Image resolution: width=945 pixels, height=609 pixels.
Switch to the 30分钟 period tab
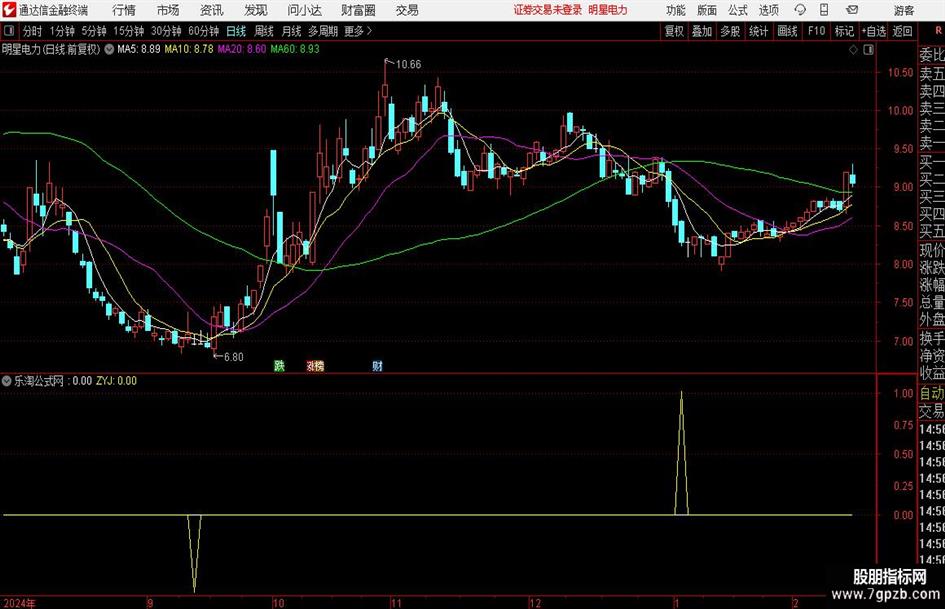click(166, 31)
